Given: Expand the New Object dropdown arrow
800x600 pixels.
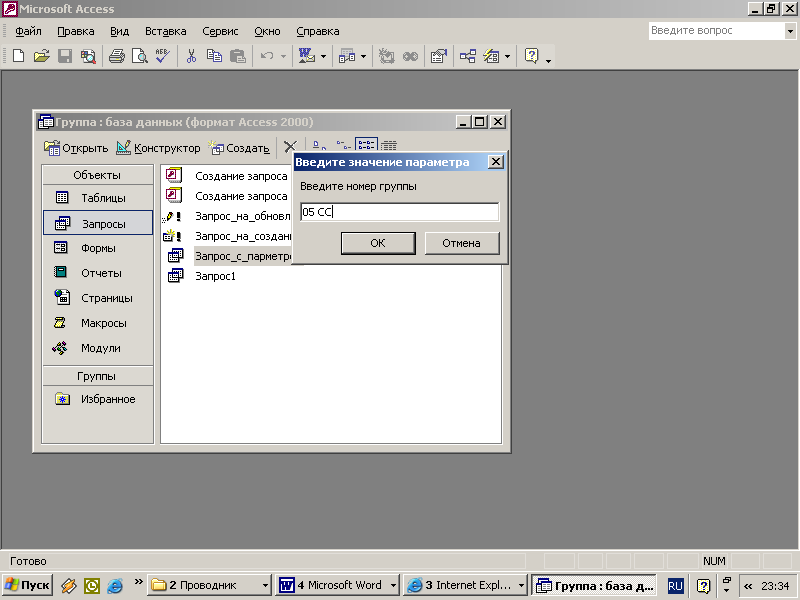Looking at the screenshot, I should pyautogui.click(x=507, y=56).
